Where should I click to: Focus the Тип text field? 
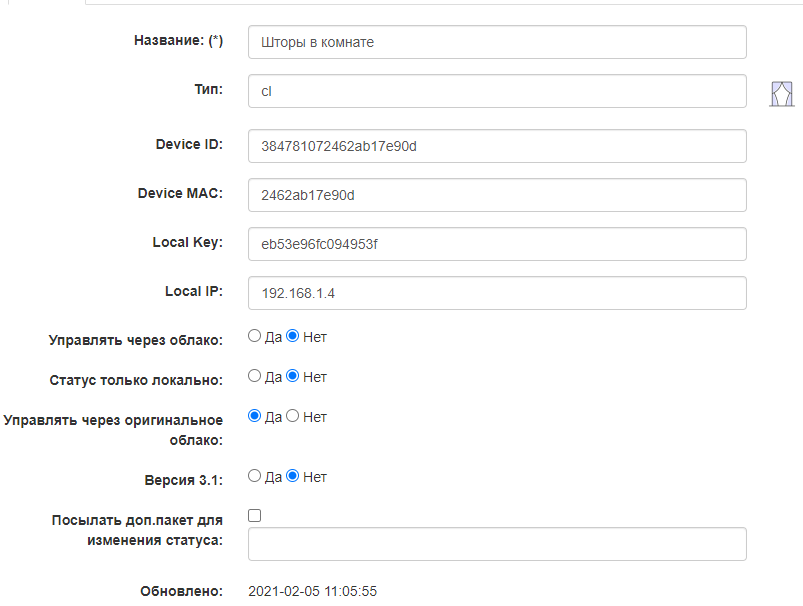[x=497, y=91]
